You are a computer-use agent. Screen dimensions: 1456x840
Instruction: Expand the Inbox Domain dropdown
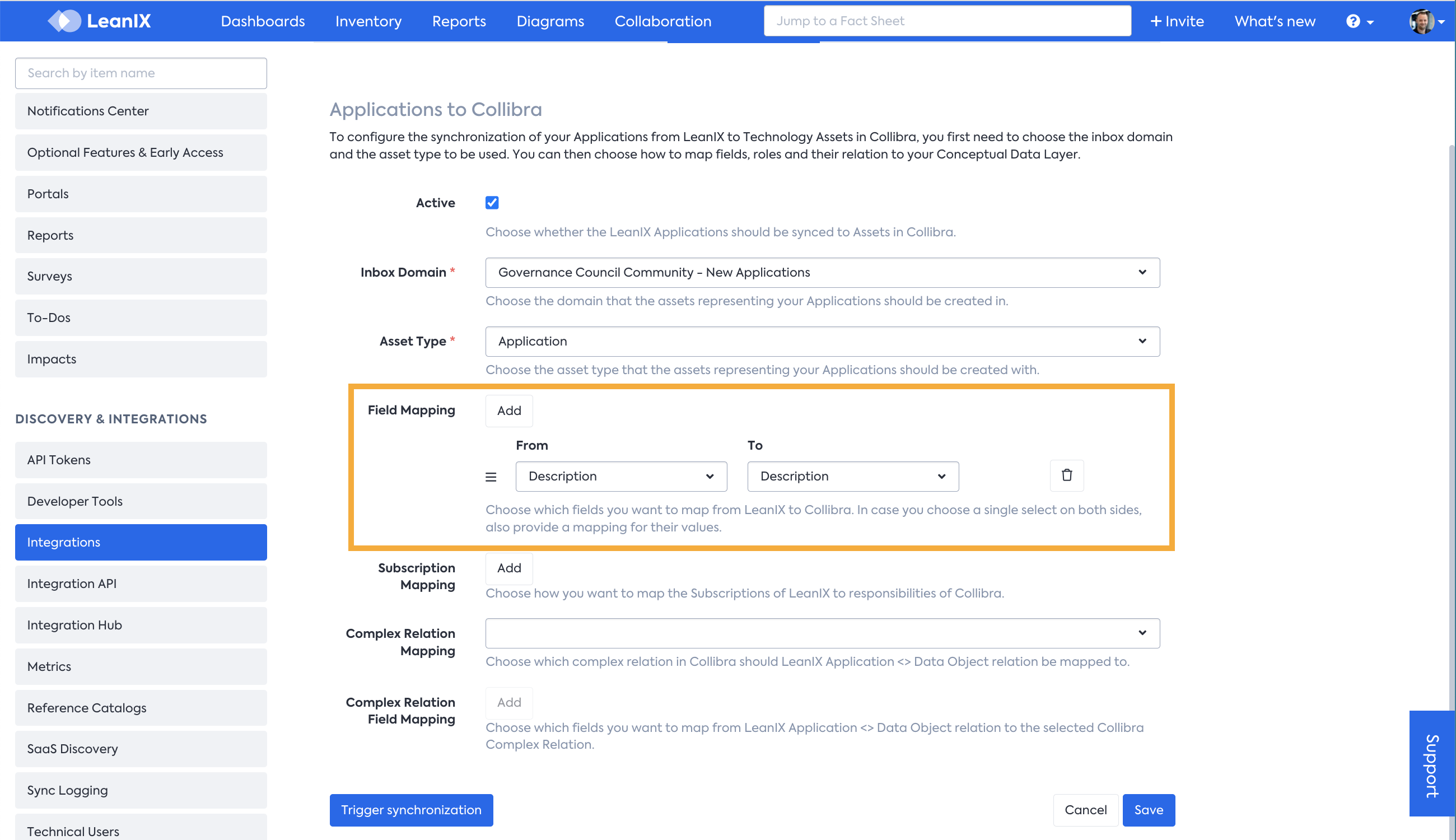pos(822,272)
